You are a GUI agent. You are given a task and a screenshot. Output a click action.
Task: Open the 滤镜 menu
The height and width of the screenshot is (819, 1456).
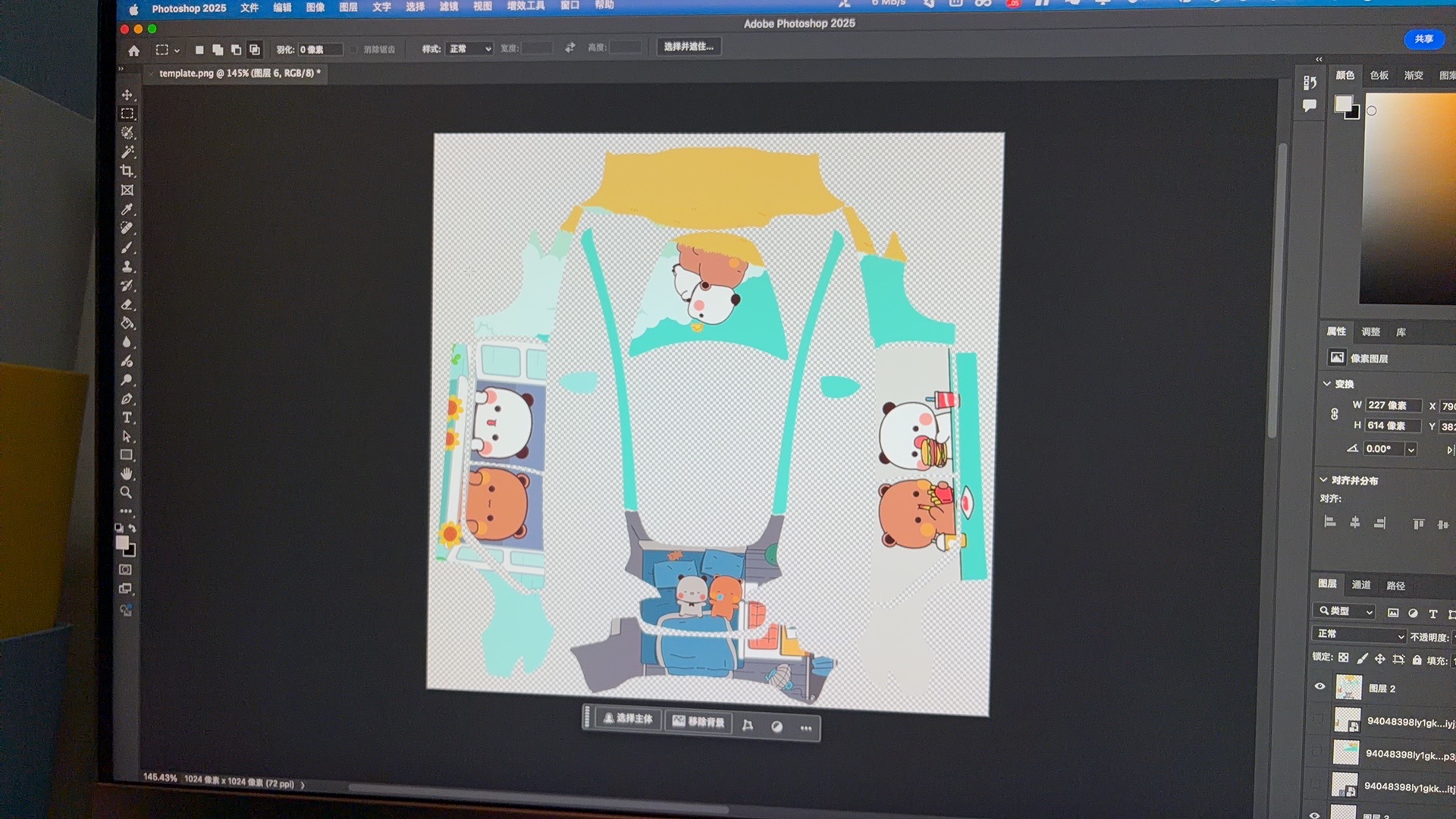(x=449, y=7)
